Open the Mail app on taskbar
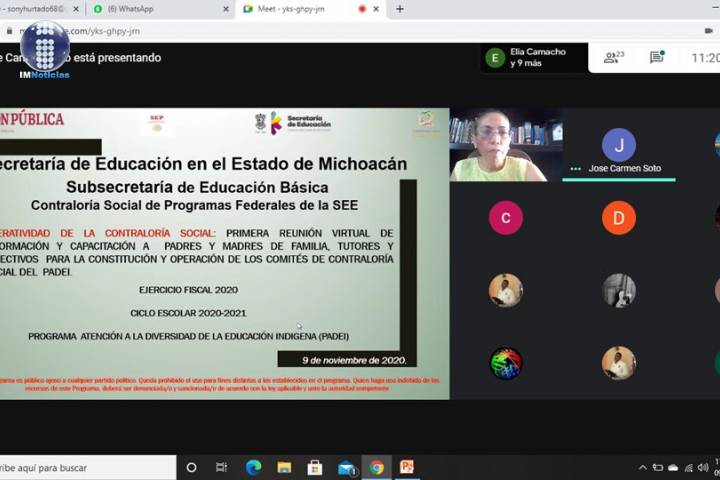Viewport: 720px width, 480px height. click(346, 467)
